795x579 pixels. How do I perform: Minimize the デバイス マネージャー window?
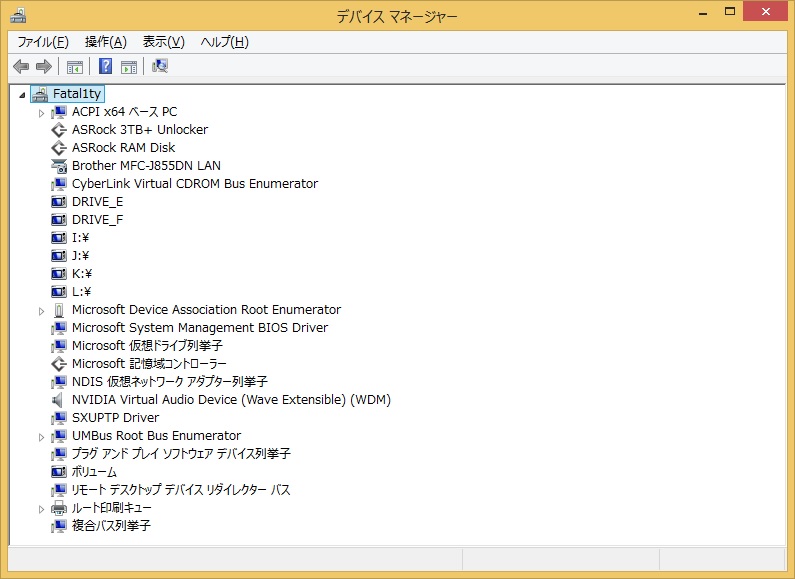(x=703, y=12)
